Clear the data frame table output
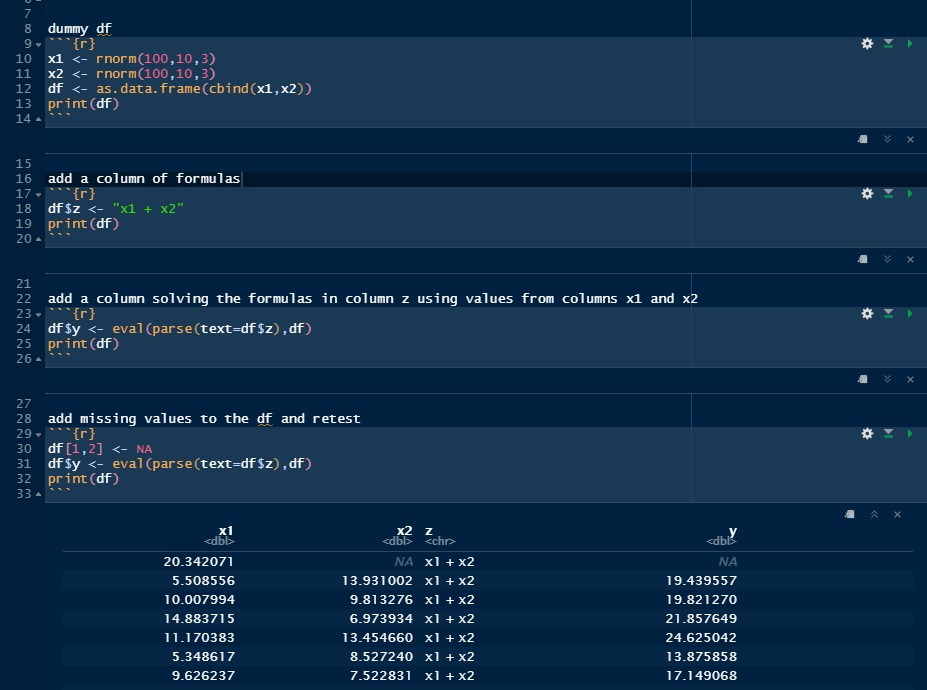 pyautogui.click(x=897, y=514)
